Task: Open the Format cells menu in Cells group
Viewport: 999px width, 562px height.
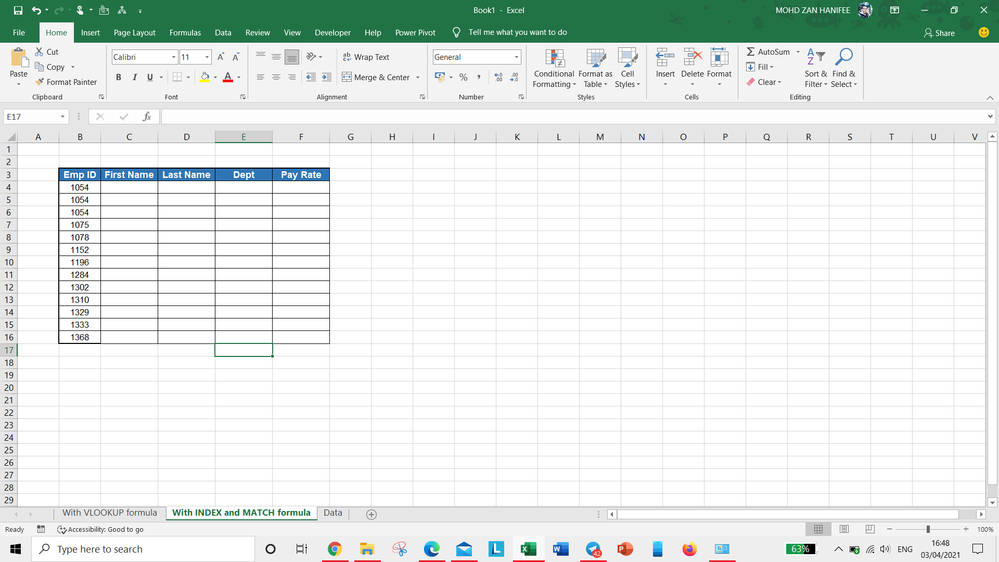Action: 719,68
